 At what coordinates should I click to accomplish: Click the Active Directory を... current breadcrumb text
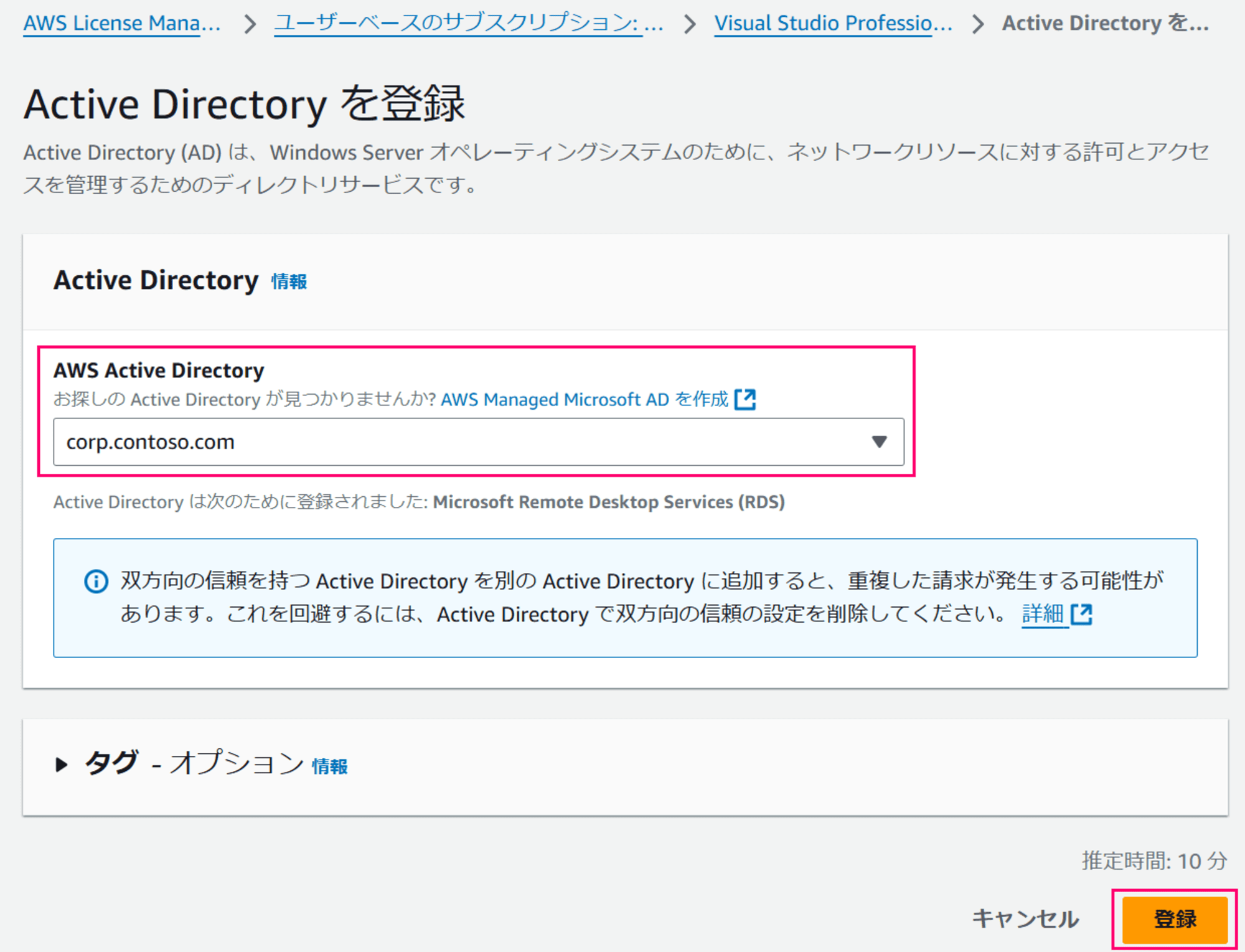1106,23
